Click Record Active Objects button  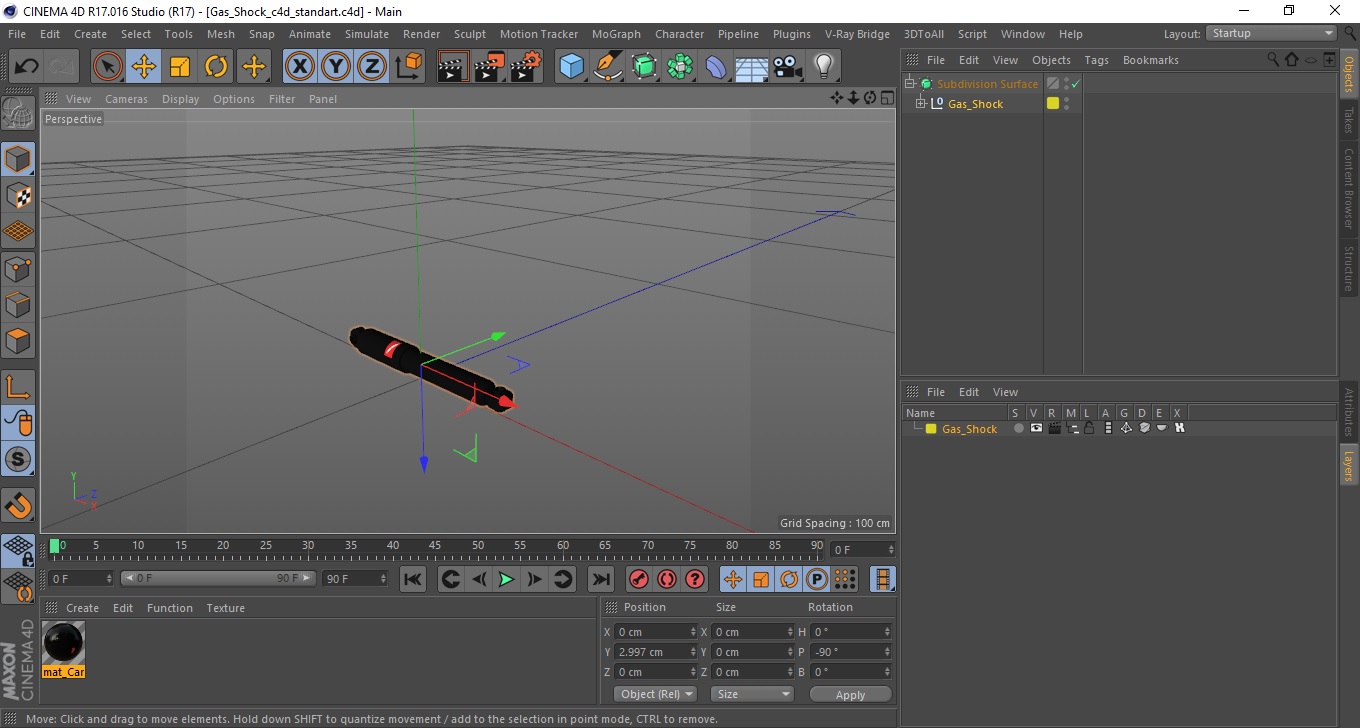pyautogui.click(x=638, y=579)
